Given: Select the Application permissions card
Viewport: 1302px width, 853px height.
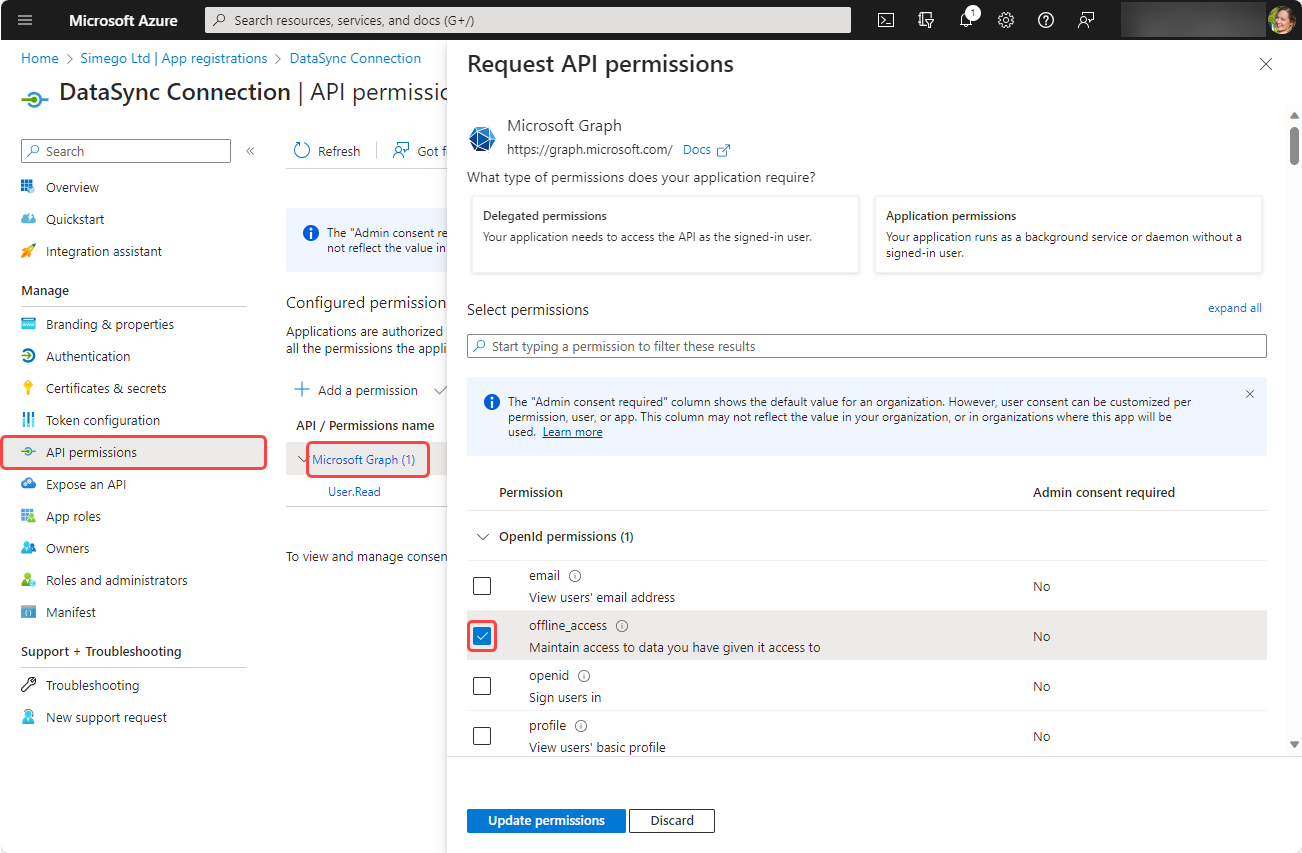Looking at the screenshot, I should [1068, 234].
